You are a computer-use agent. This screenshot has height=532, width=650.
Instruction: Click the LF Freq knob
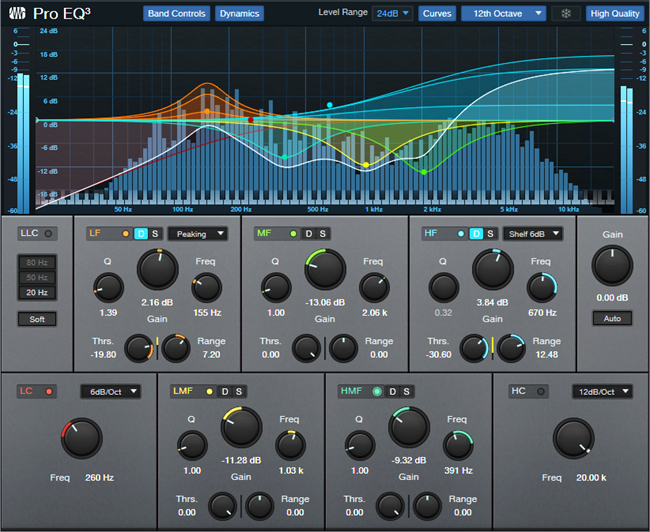[206, 287]
